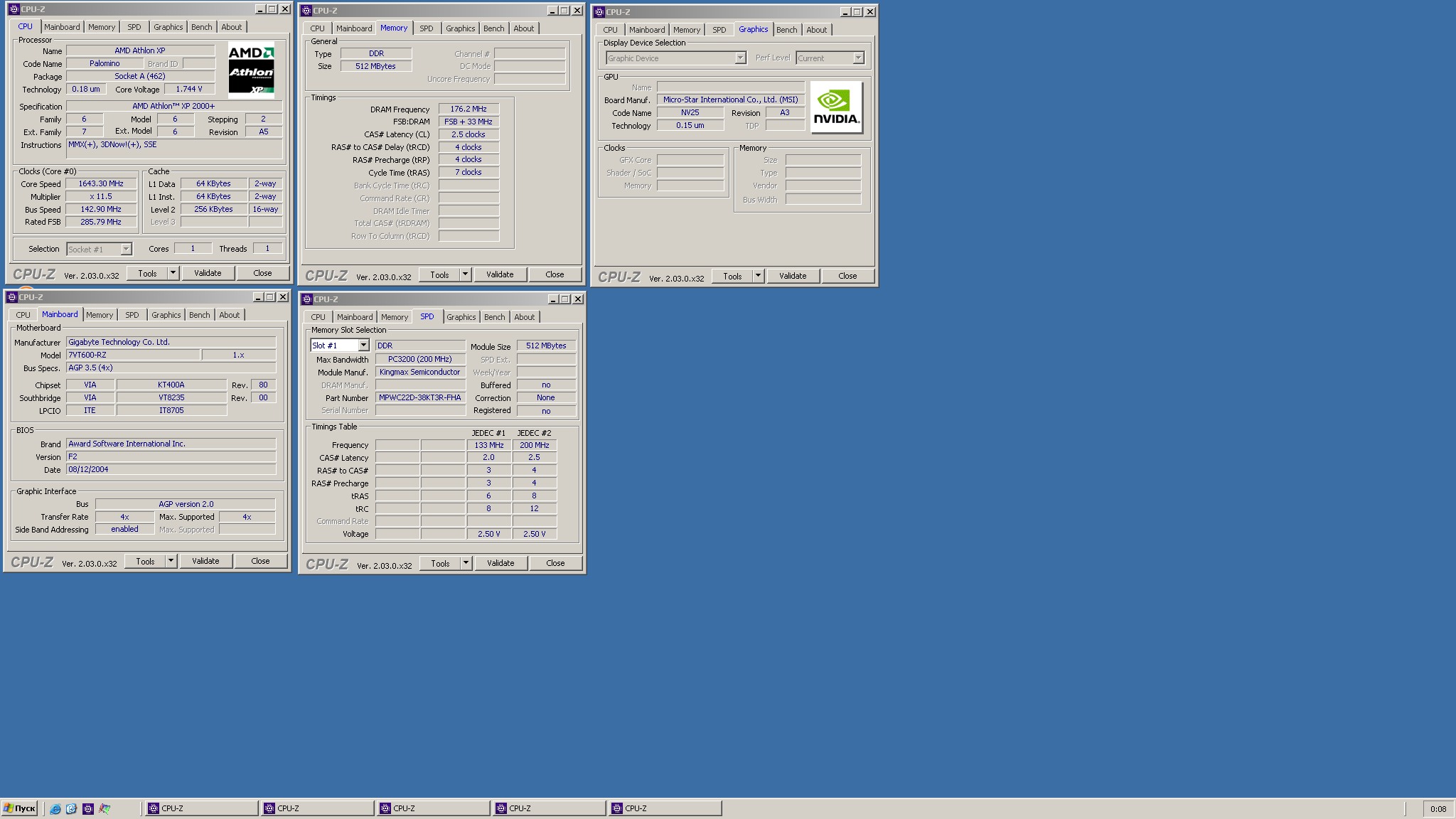Click the Specification field AMD Athlon XP 2000+
The height and width of the screenshot is (819, 1456).
[x=173, y=106]
